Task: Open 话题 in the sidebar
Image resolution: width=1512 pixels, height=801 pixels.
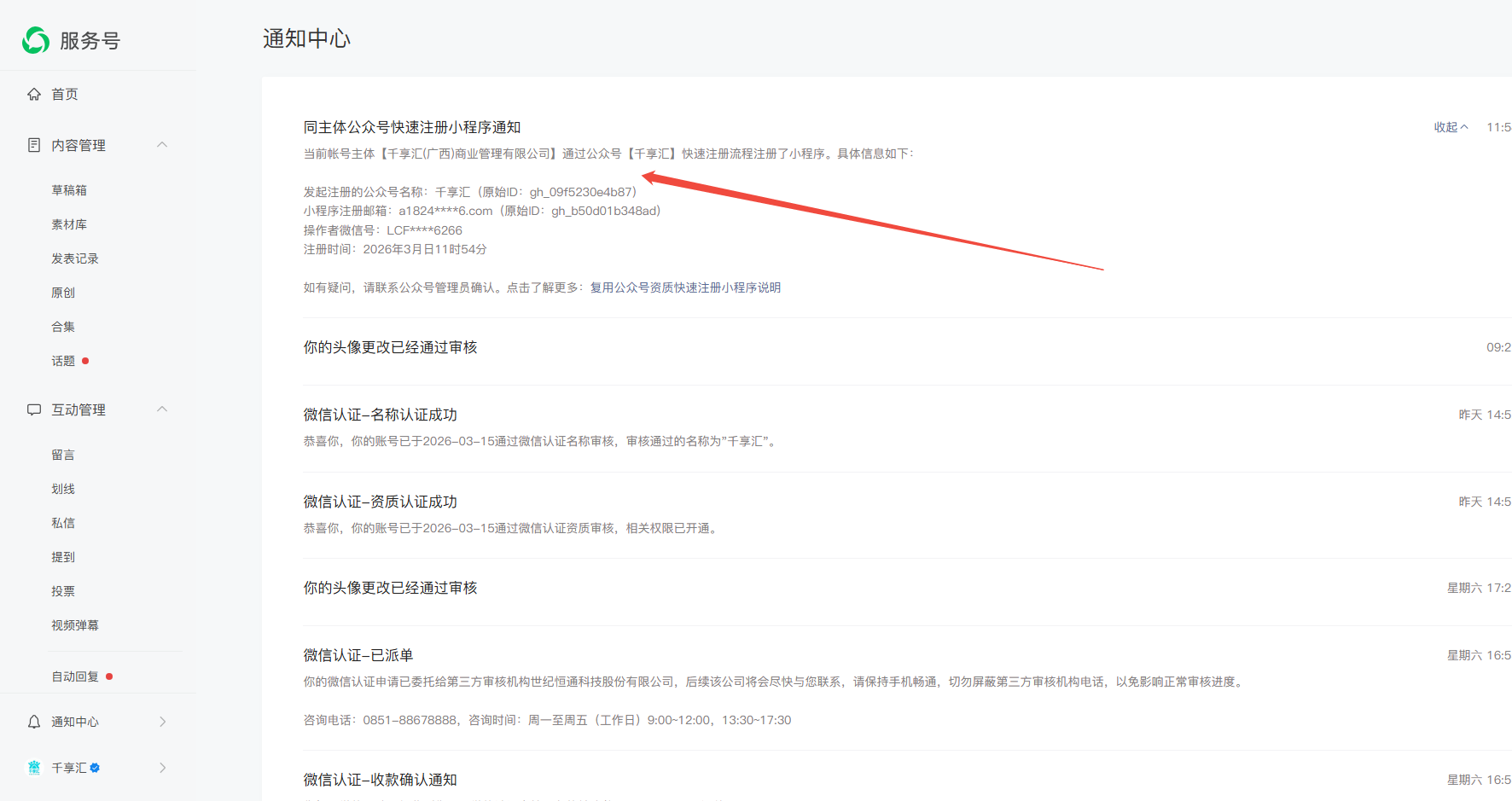Action: [x=63, y=361]
